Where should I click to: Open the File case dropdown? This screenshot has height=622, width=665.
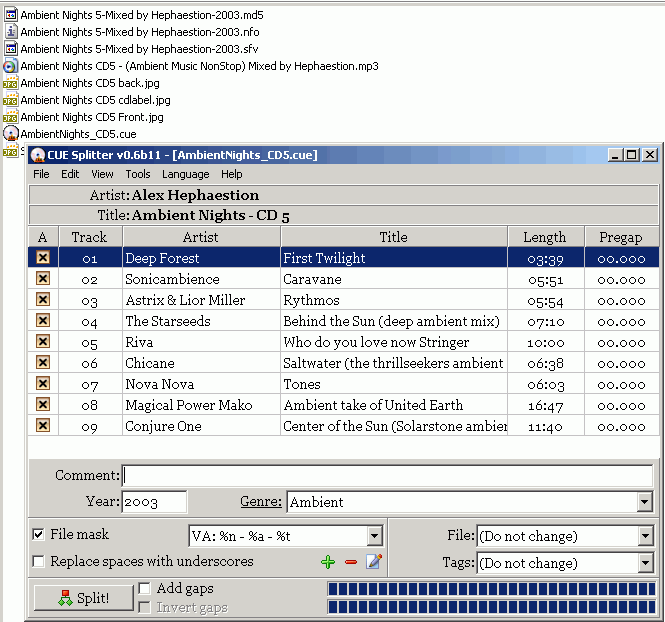tap(645, 536)
